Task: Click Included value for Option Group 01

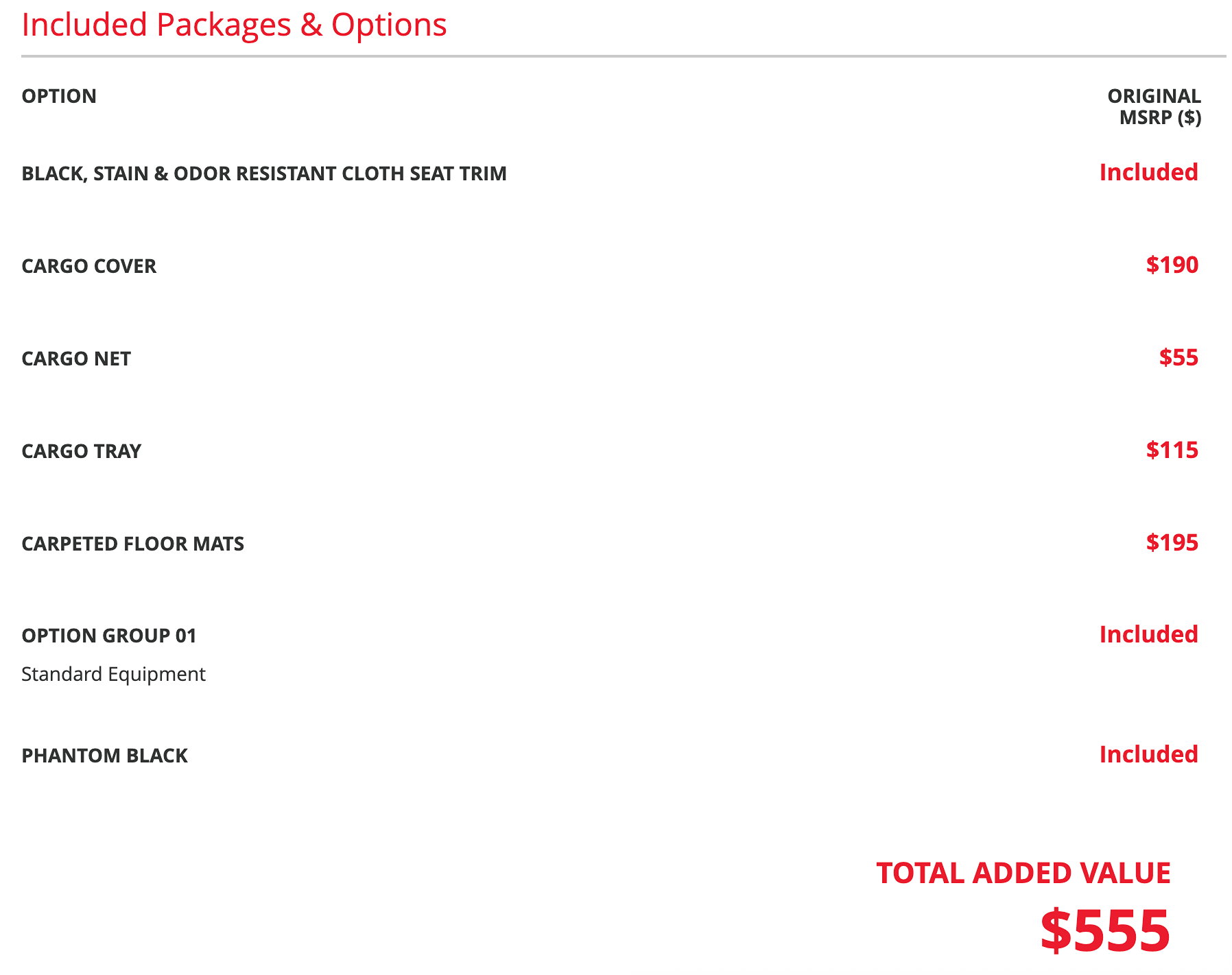Action: pos(1148,634)
